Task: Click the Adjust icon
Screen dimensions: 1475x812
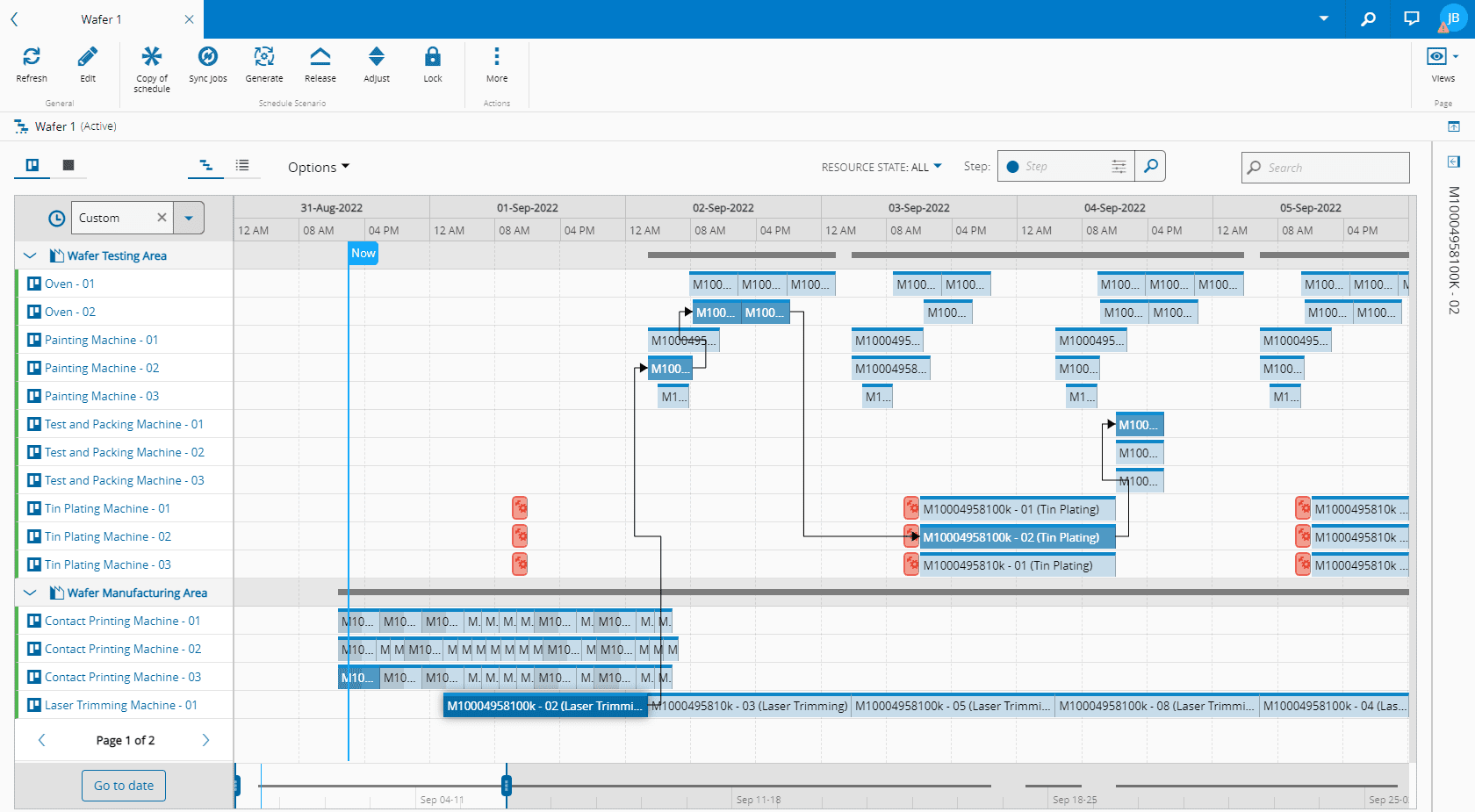Action: click(377, 58)
